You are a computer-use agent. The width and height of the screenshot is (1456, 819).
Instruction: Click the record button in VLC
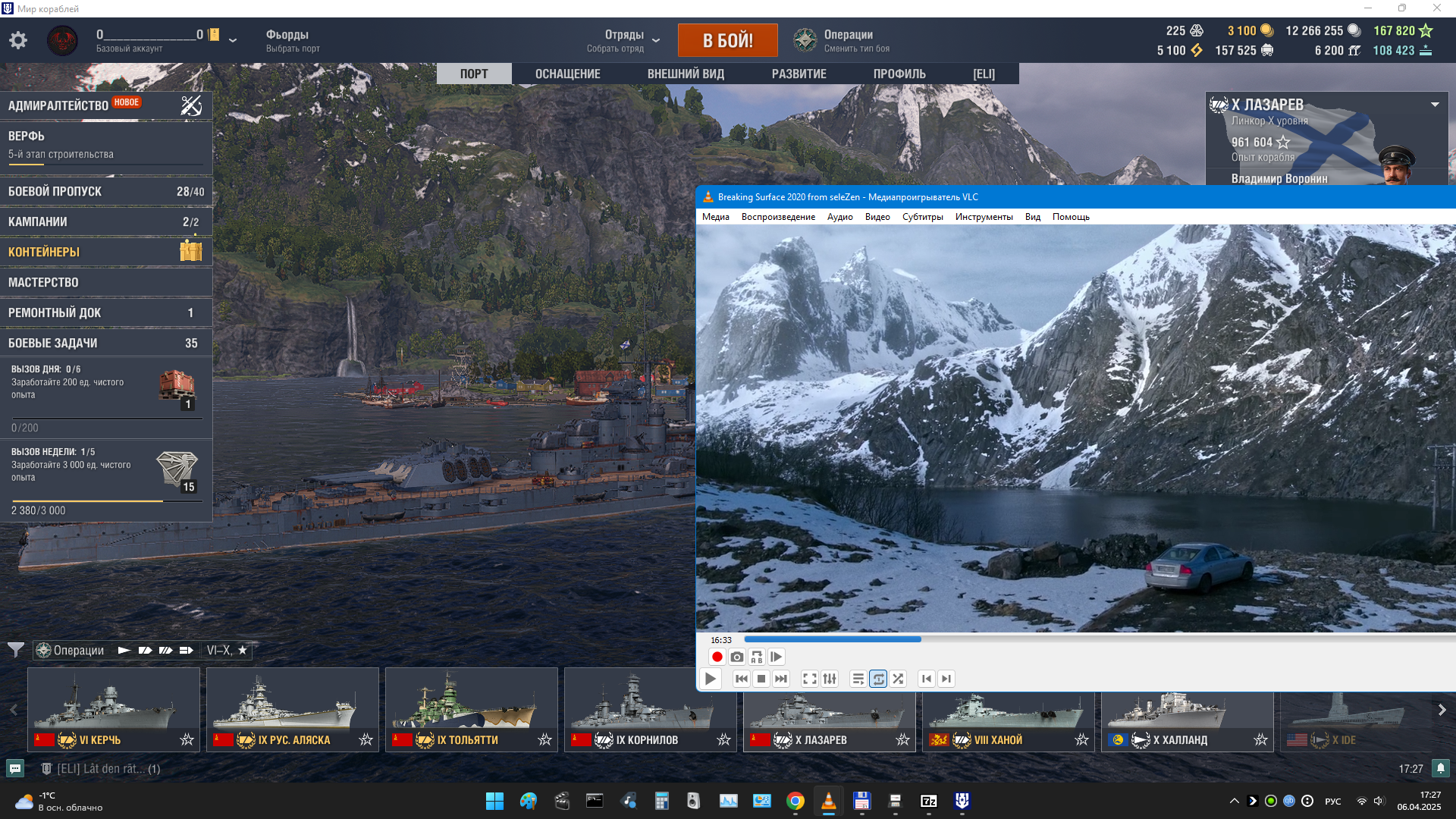(x=717, y=657)
